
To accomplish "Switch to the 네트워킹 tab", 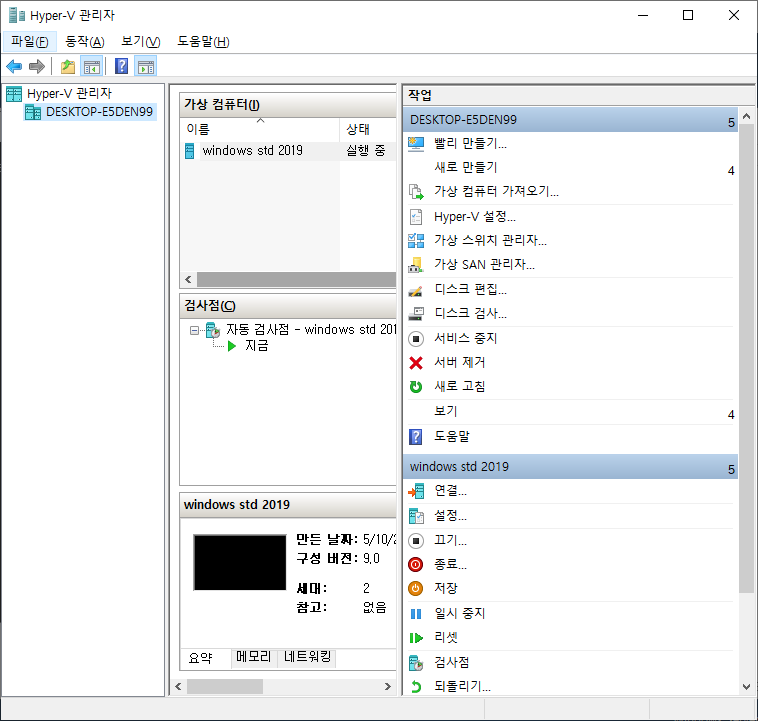I will coord(307,657).
